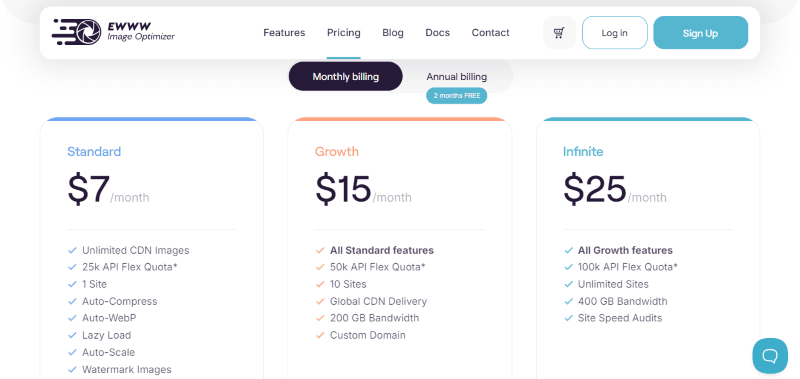Click the $15 price
800x379 pixels.
point(343,189)
